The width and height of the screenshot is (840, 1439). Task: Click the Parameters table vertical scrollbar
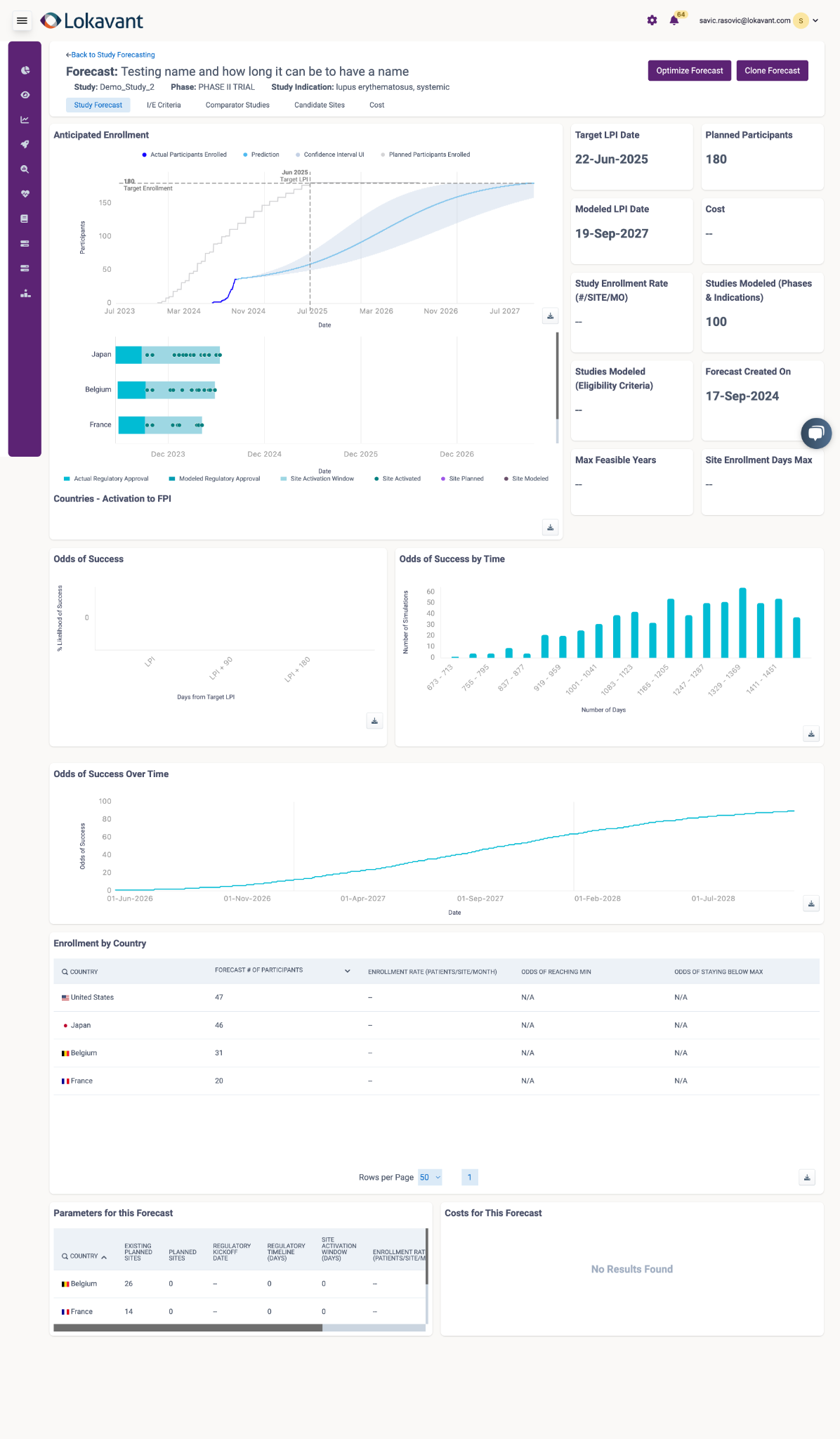(427, 1256)
